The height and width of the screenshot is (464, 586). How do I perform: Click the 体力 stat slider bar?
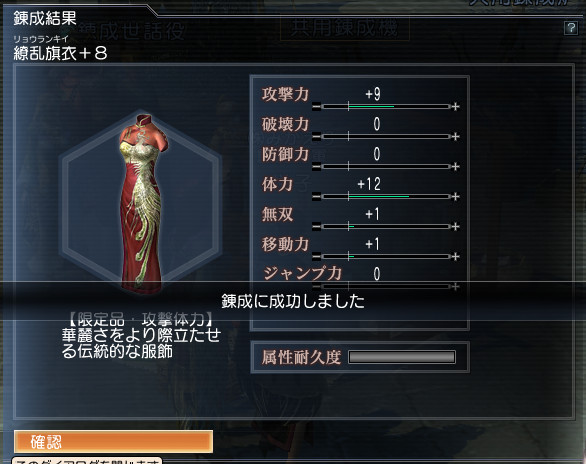click(x=386, y=197)
